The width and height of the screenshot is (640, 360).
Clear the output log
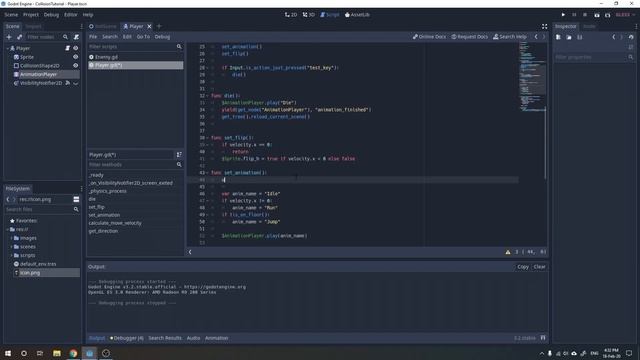[x=539, y=267]
